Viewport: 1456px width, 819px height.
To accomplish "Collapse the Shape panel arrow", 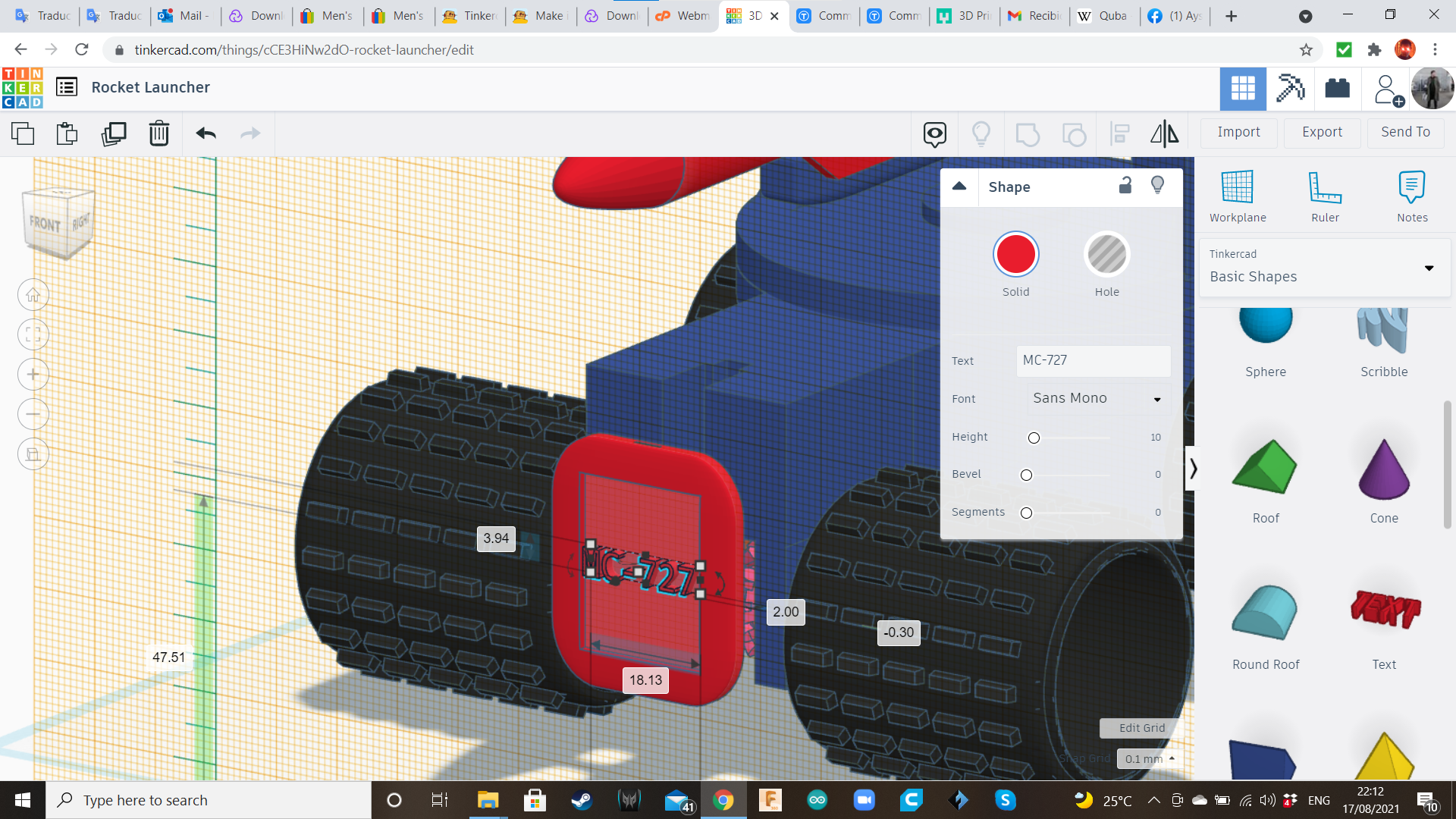I will pyautogui.click(x=959, y=187).
